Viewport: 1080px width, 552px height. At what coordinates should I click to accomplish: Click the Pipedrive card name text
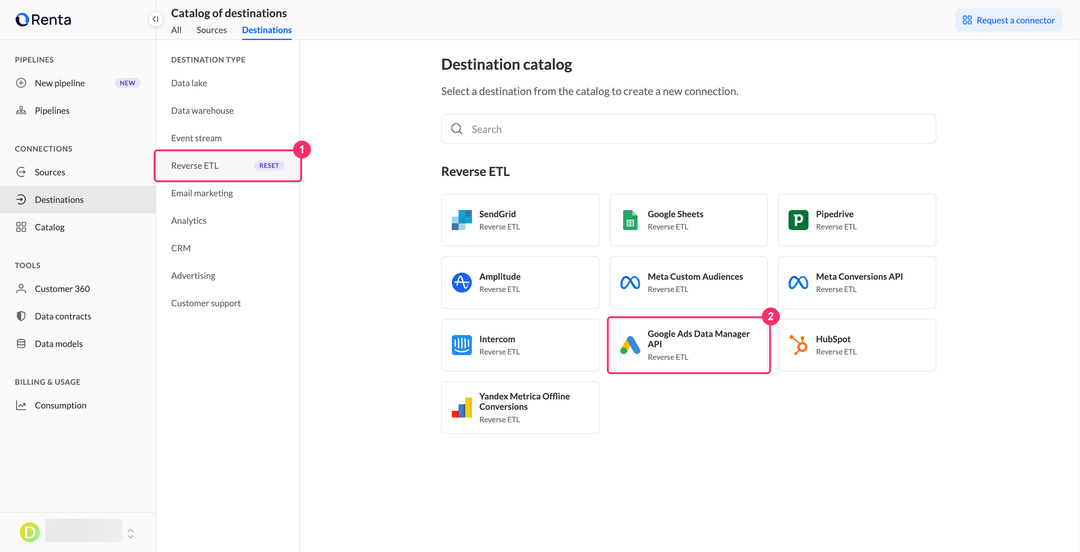[835, 214]
